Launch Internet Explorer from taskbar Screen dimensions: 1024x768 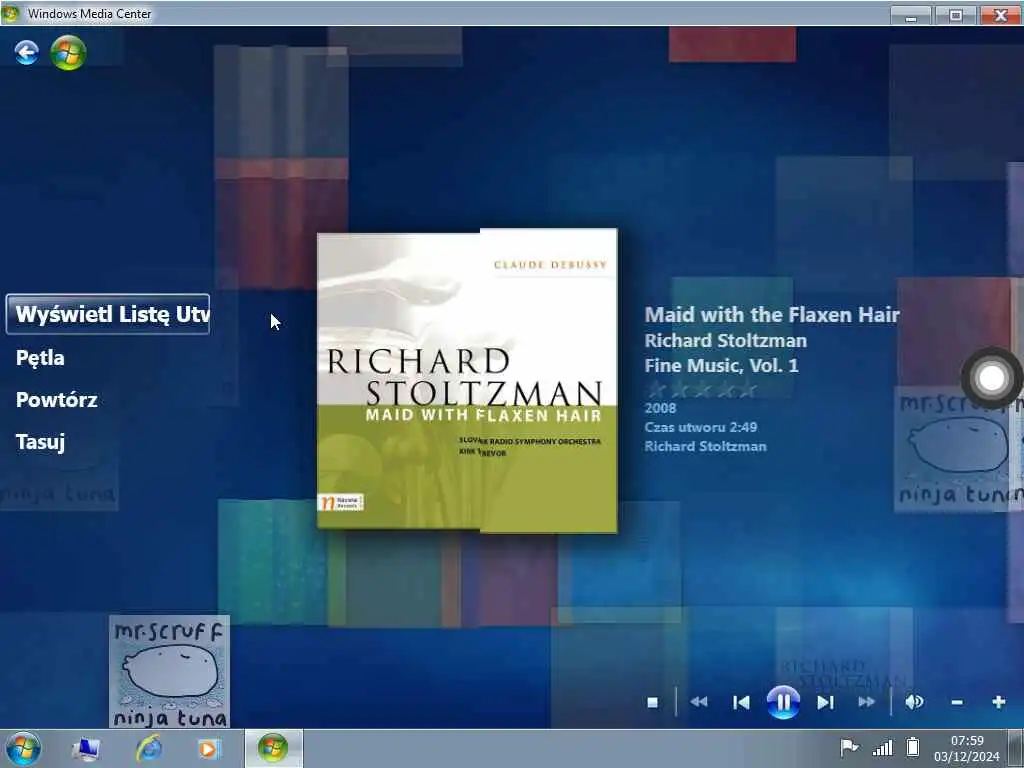pos(149,748)
